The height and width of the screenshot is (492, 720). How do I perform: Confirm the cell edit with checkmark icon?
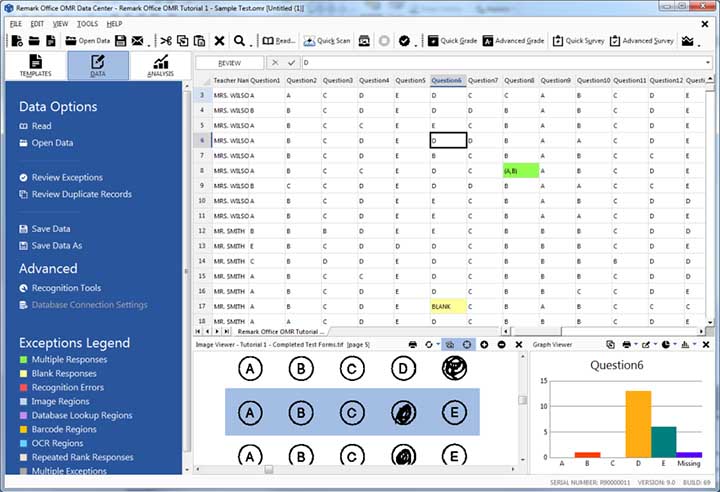[x=291, y=63]
